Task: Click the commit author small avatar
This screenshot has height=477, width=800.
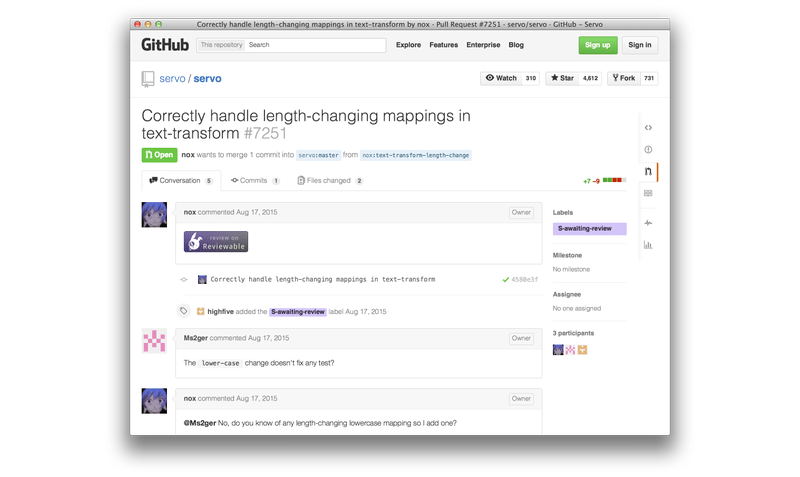Action: click(x=202, y=280)
